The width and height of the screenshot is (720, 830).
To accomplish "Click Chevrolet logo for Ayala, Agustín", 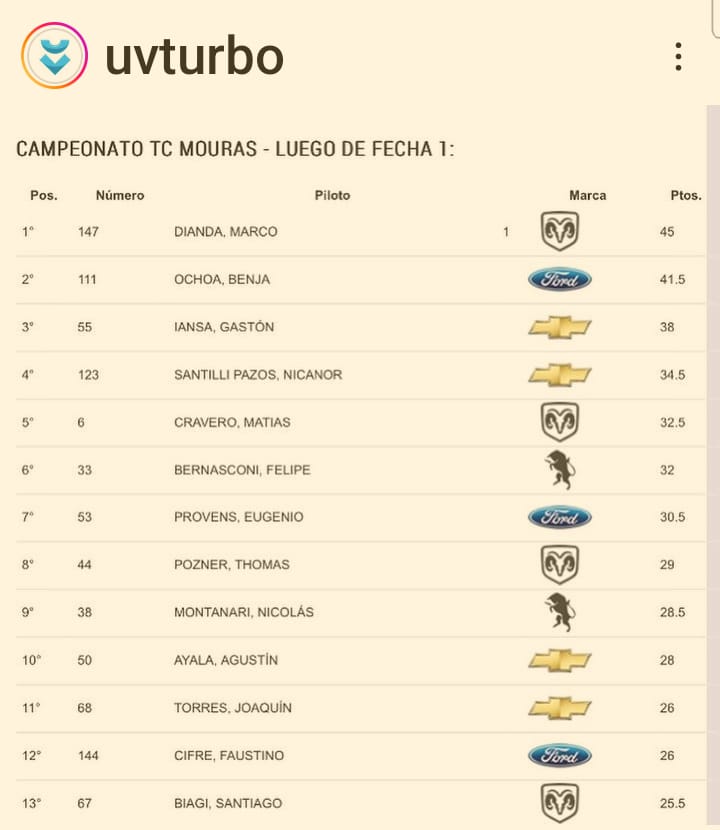I will 560,660.
